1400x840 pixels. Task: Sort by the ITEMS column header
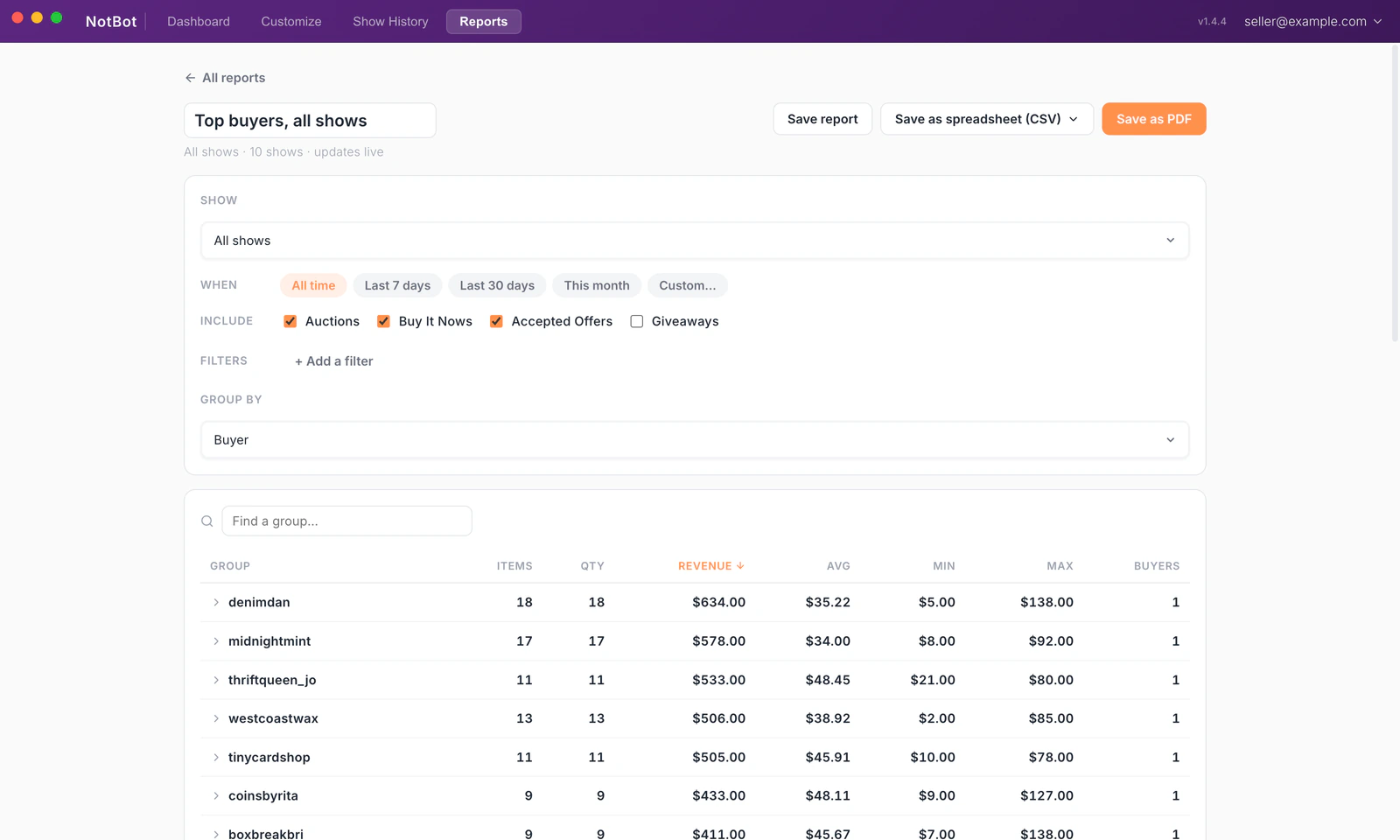point(514,566)
